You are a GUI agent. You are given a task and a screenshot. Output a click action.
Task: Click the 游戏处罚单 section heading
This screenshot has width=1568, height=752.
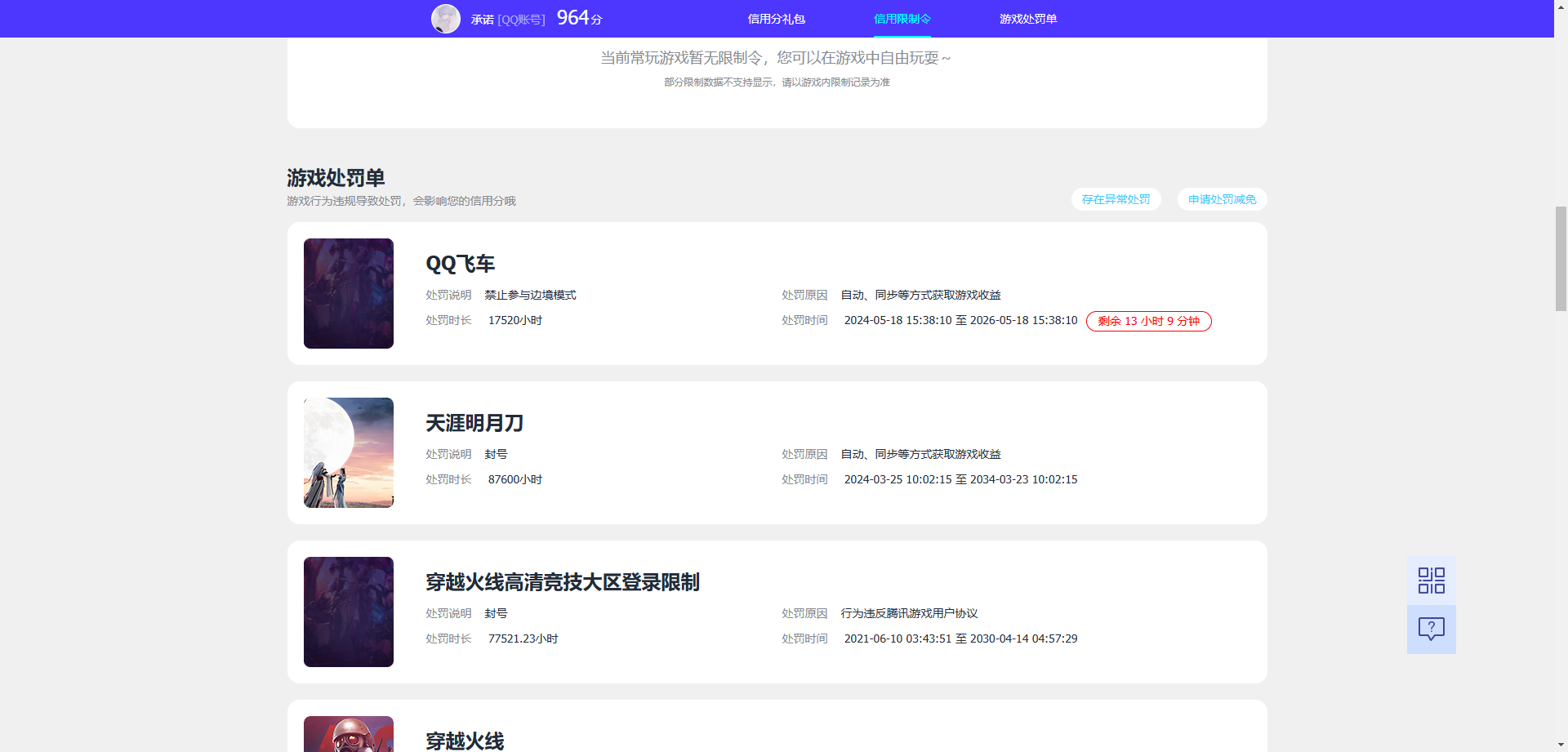pyautogui.click(x=336, y=177)
